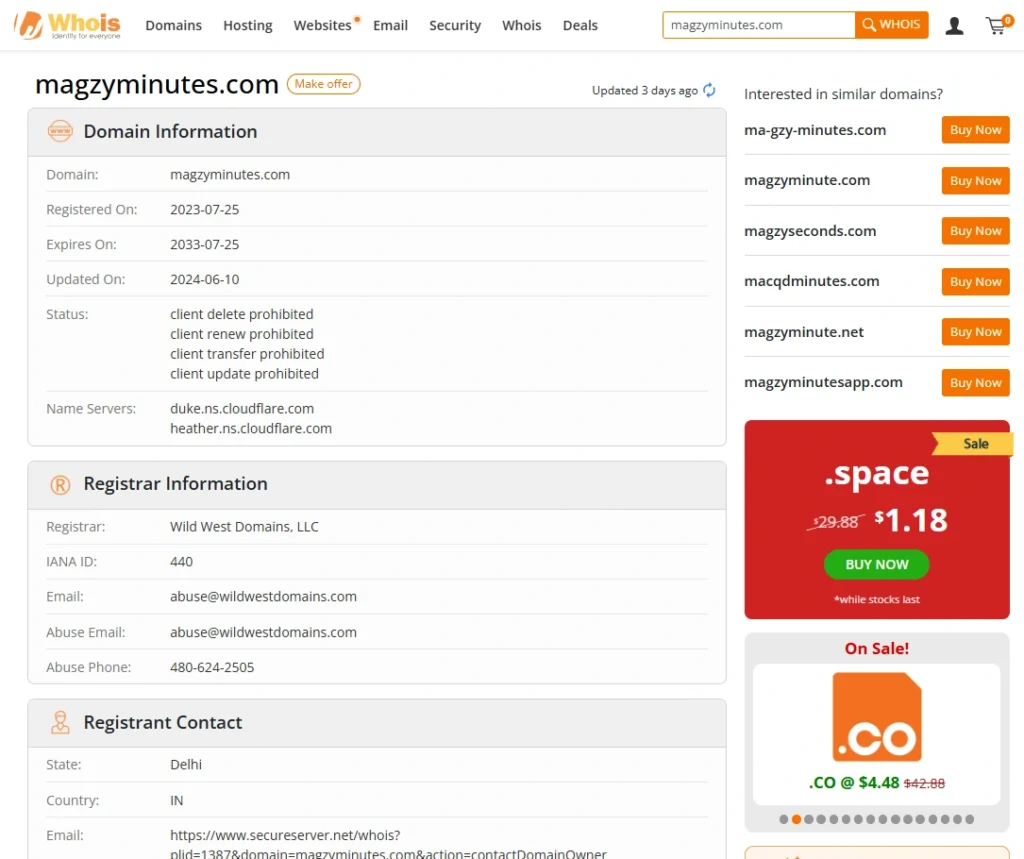Click the ma-gzy-minutes.com domain name

(815, 130)
